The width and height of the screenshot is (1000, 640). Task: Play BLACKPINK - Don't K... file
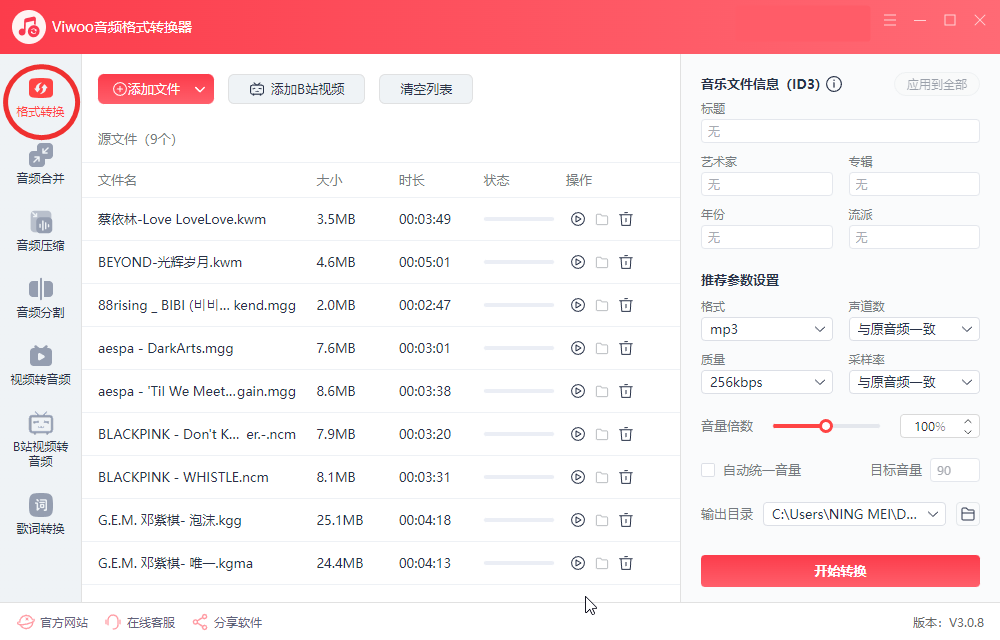[x=578, y=434]
